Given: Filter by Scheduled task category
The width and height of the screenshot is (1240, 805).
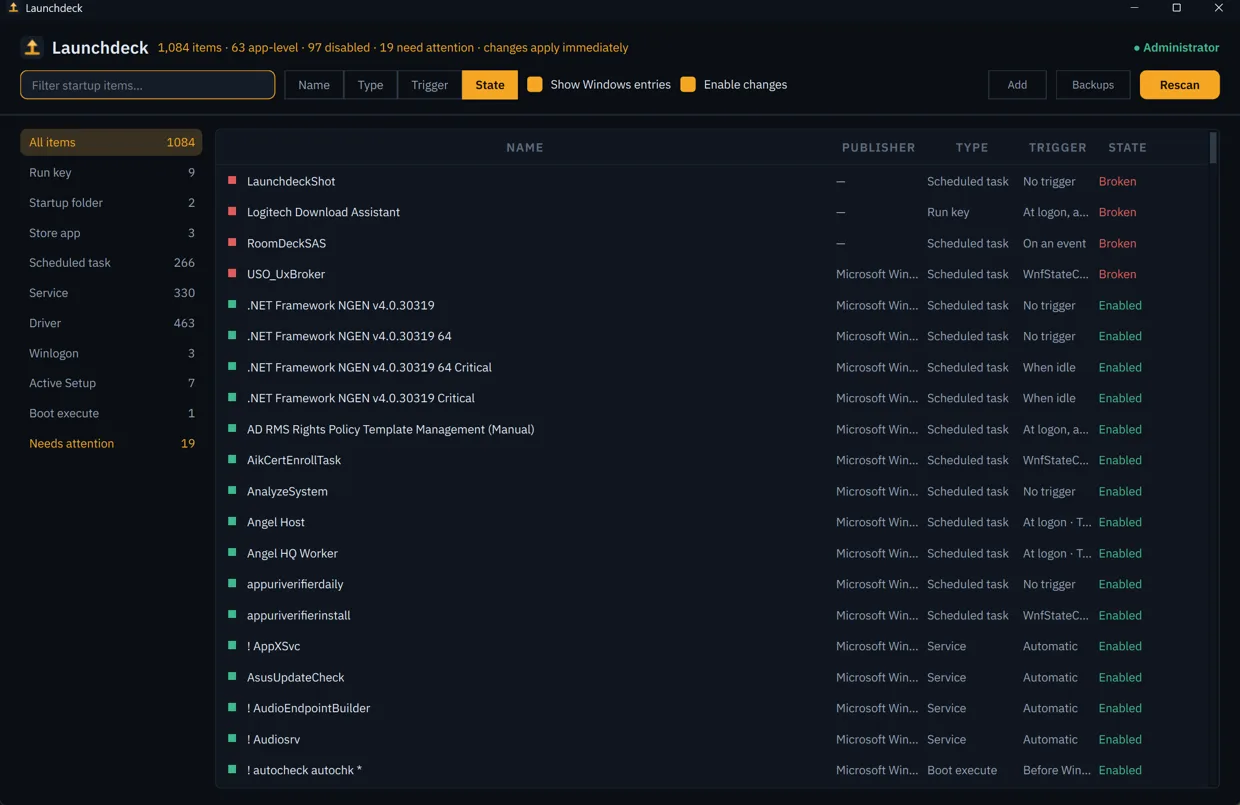Looking at the screenshot, I should pos(111,263).
